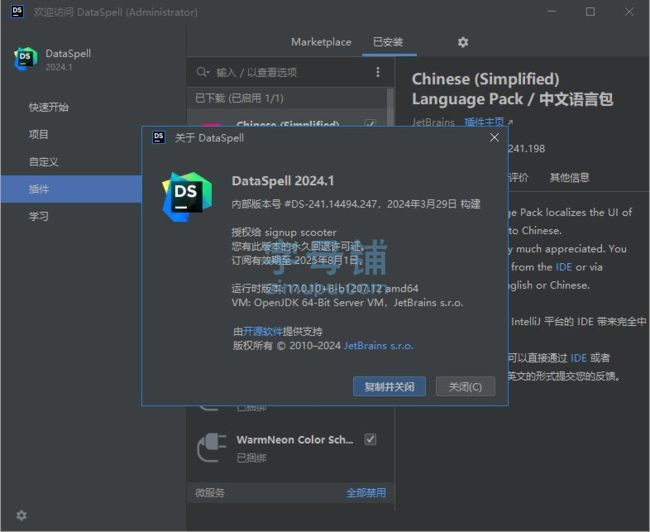The image size is (650, 532).
Task: Maximize the DataSpell welcome window
Action: (x=590, y=12)
